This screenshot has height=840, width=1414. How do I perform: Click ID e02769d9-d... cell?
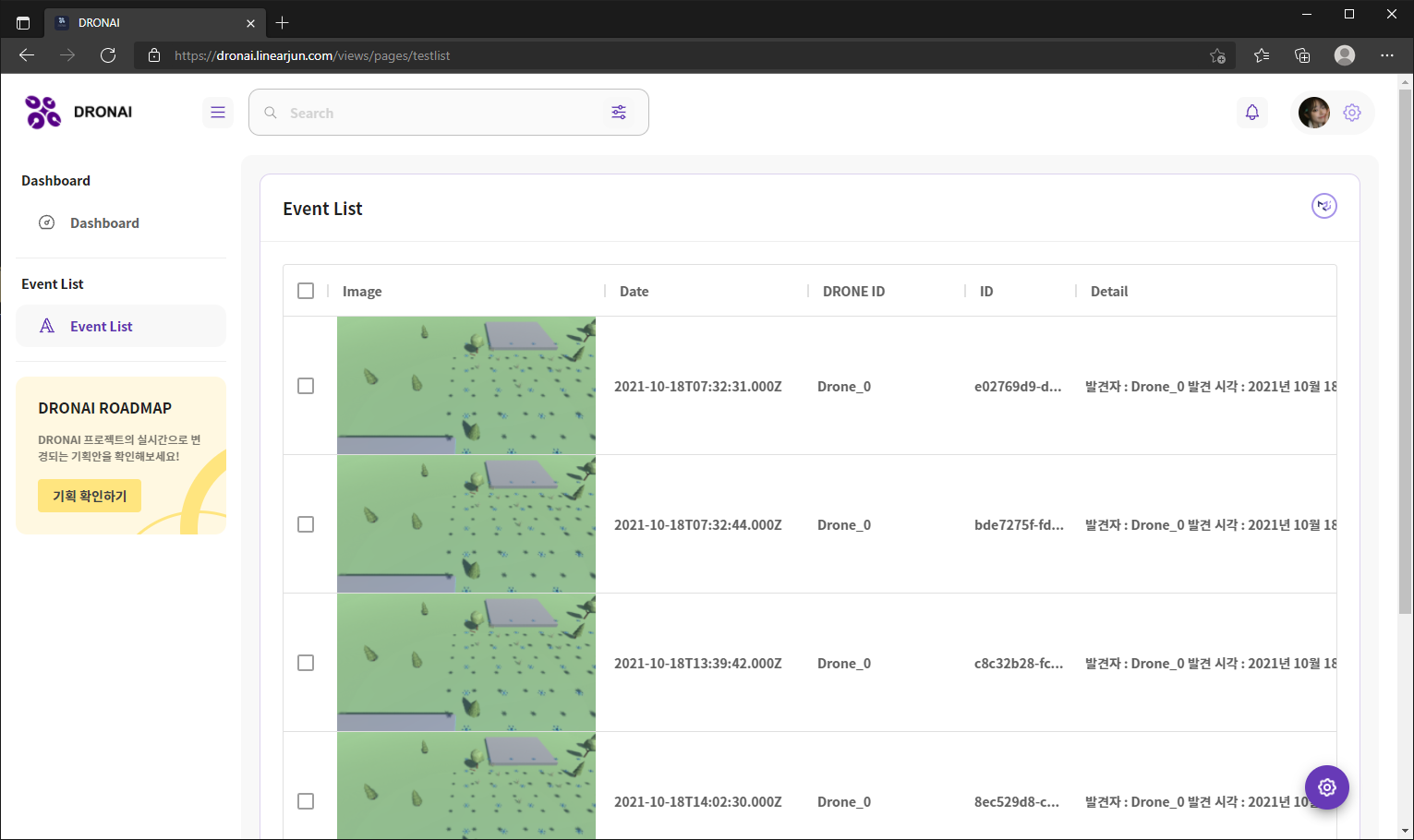tap(1018, 386)
